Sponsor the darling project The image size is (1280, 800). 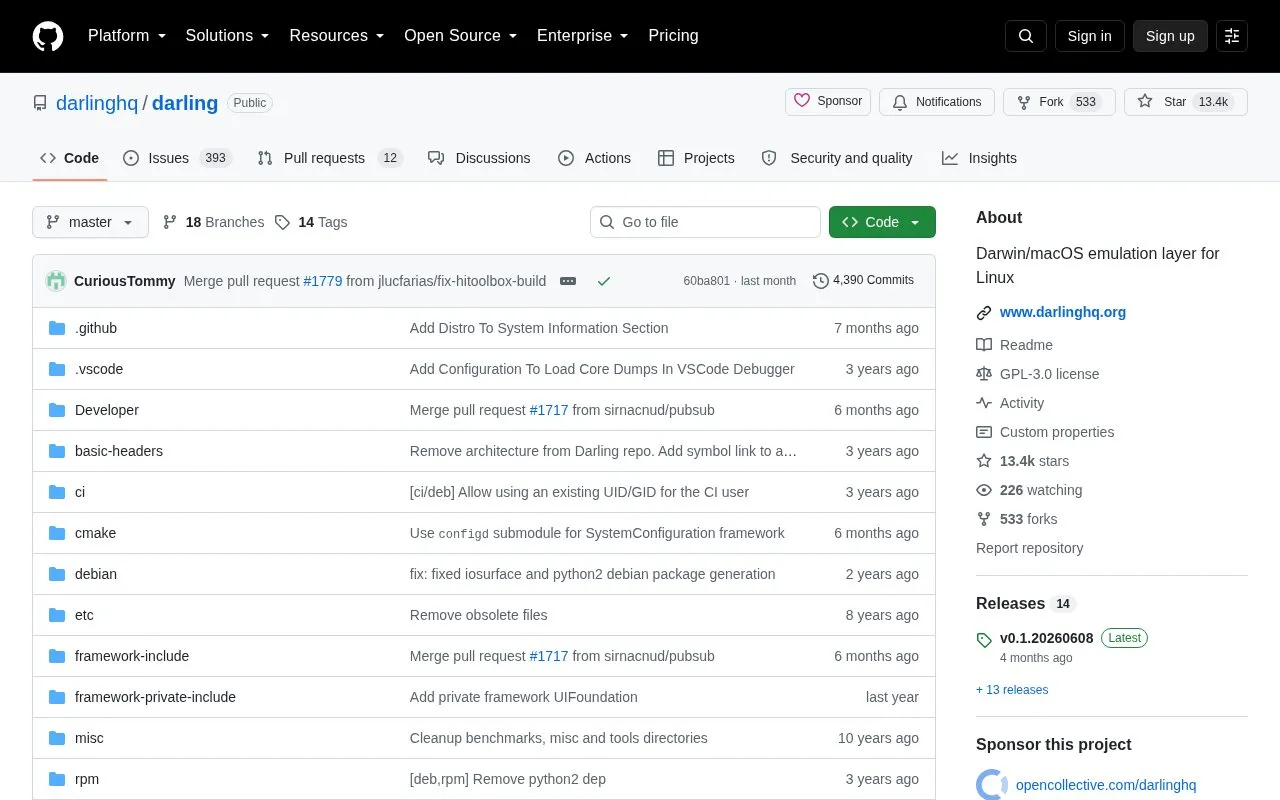828,102
